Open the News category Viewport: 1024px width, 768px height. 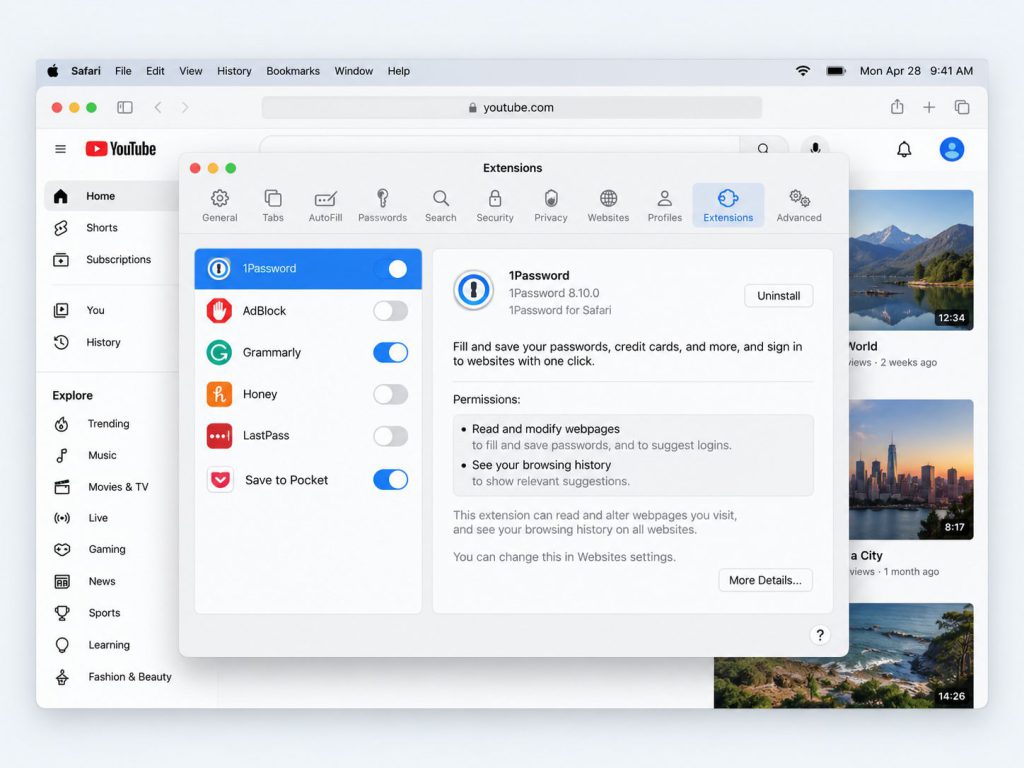(x=102, y=581)
